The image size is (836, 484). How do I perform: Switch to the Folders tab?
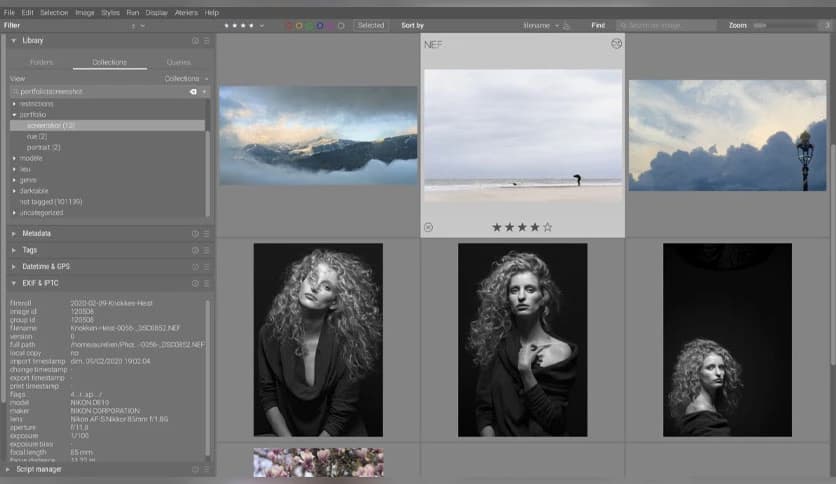(42, 62)
